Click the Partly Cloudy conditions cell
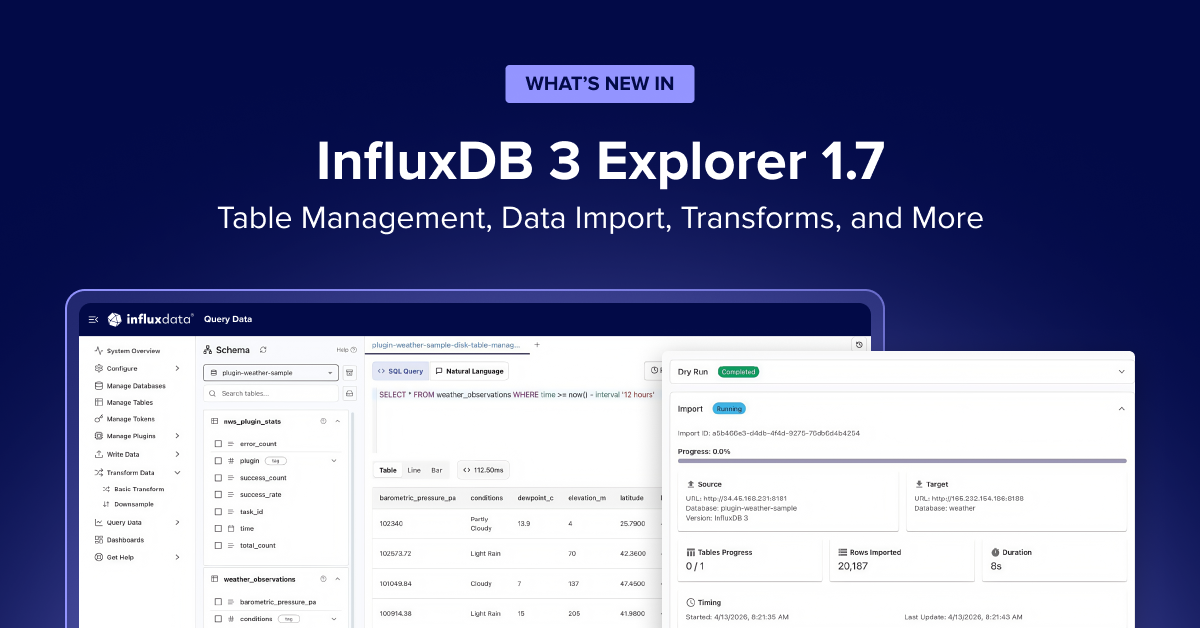The height and width of the screenshot is (628, 1200). point(483,523)
